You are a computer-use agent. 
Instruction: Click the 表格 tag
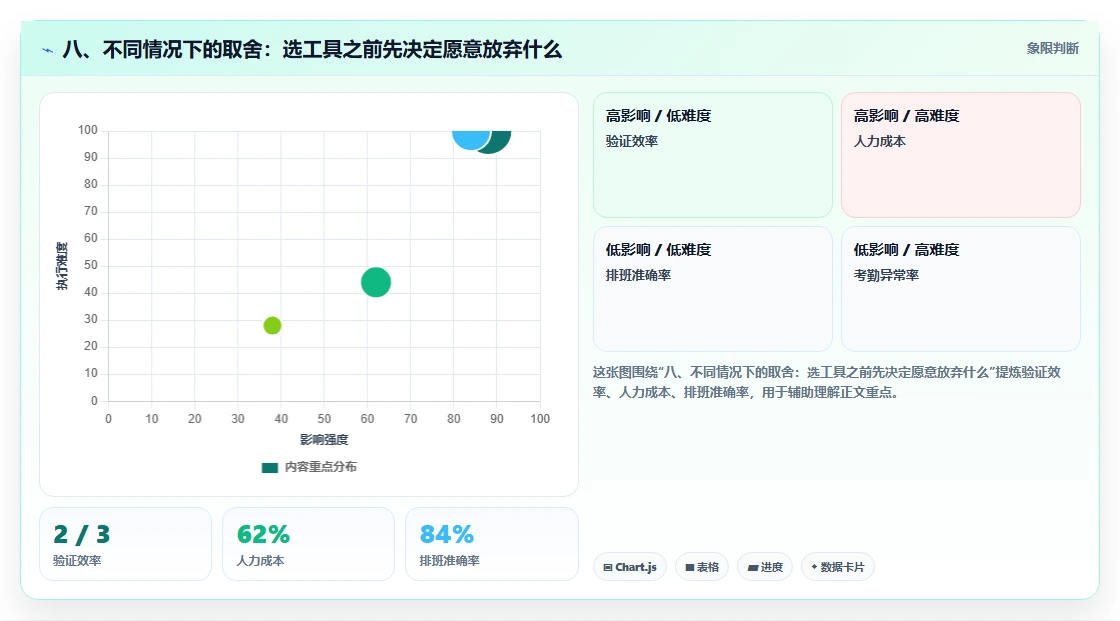(701, 567)
